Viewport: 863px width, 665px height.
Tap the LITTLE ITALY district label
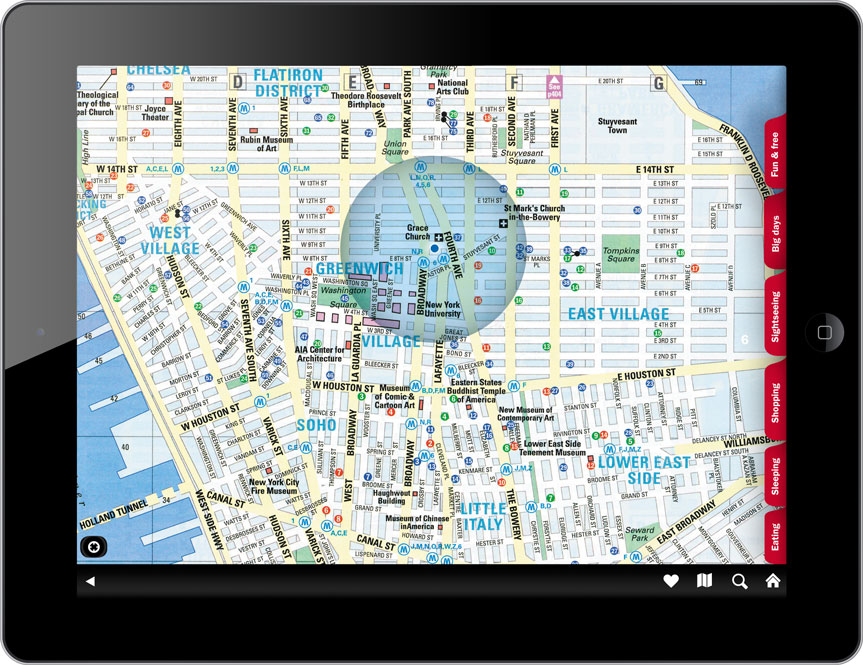[x=483, y=516]
